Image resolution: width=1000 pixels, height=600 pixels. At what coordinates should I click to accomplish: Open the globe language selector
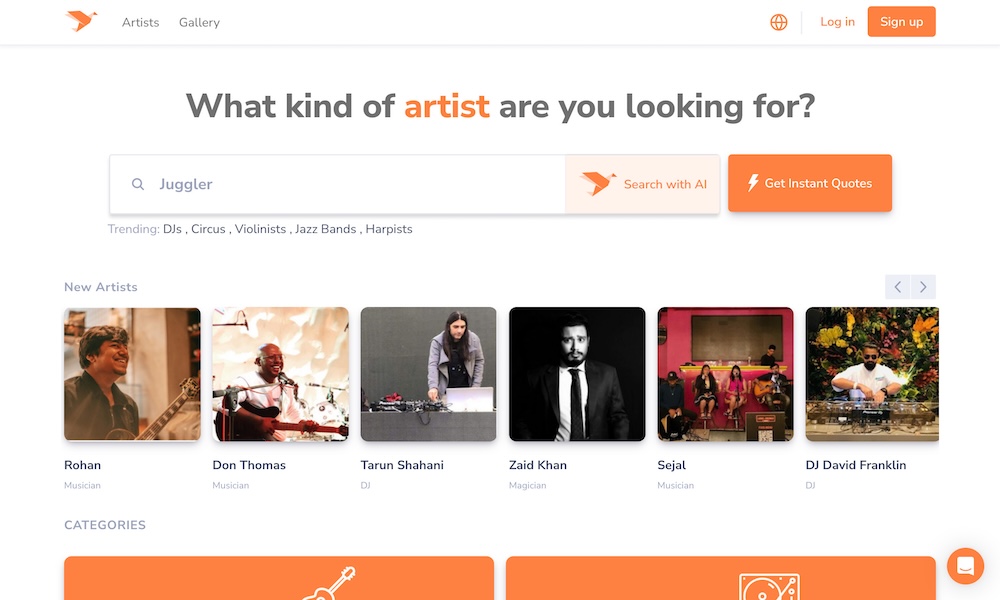(x=779, y=22)
